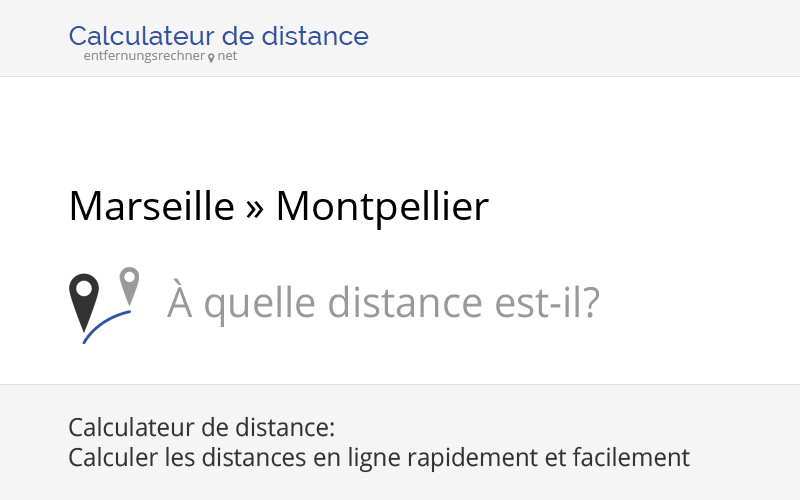Click the blue curved route line icon
800x500 pixels.
click(107, 327)
